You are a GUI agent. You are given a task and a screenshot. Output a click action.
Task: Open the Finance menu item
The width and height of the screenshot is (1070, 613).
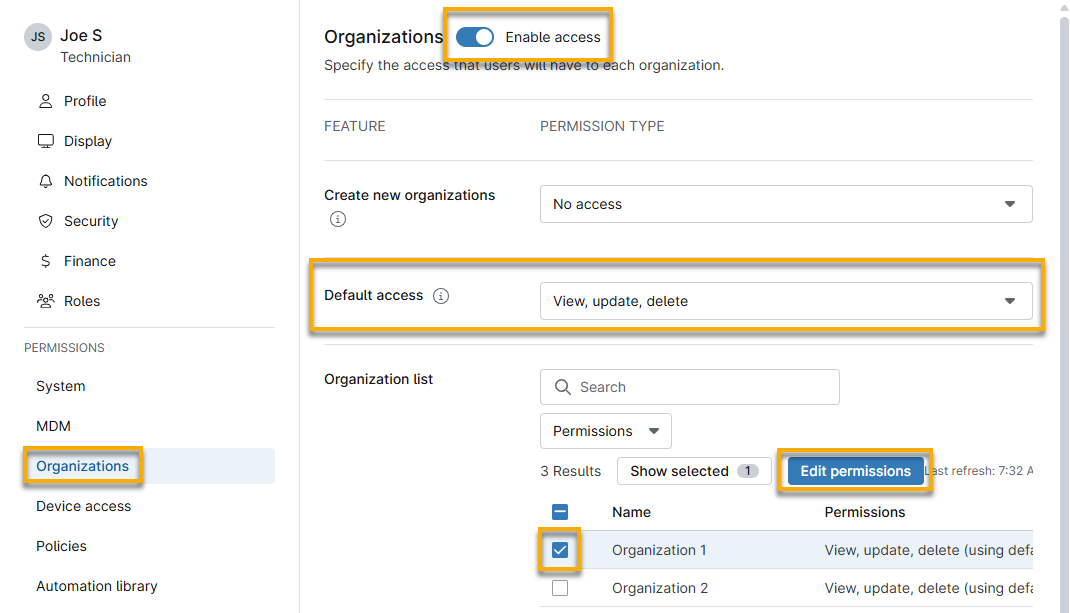click(89, 261)
